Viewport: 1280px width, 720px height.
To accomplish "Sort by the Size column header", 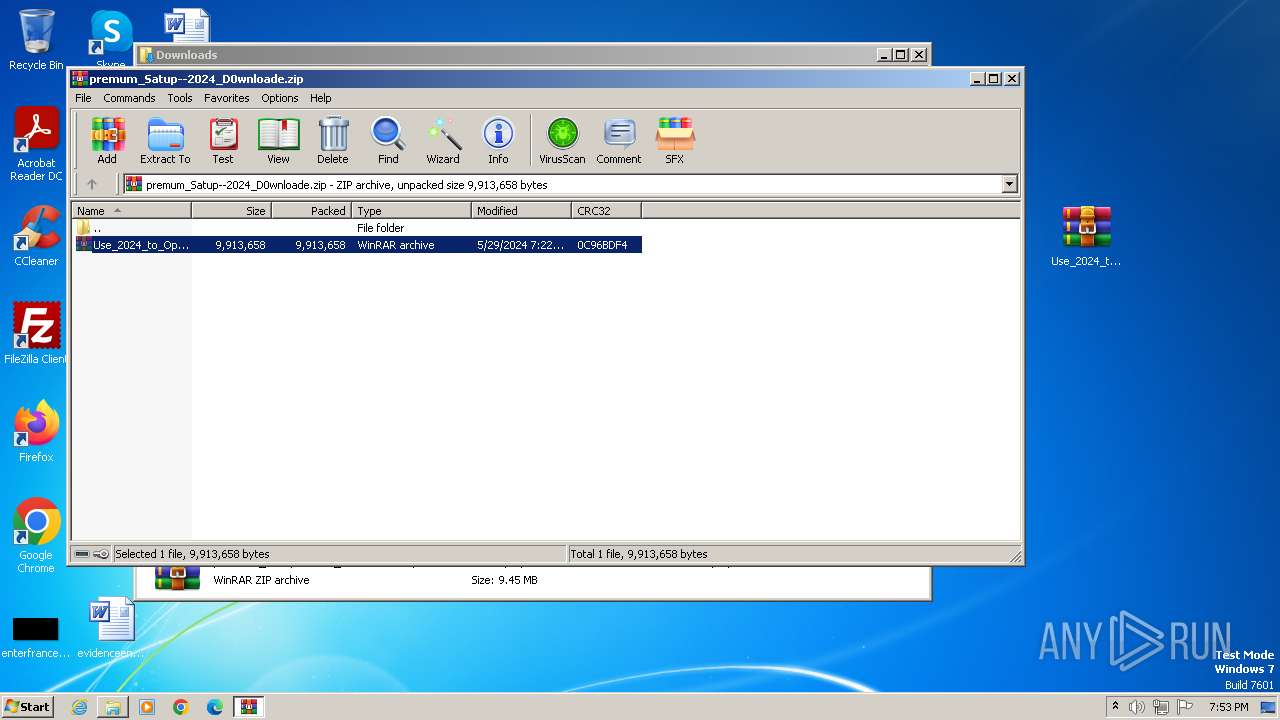I will pyautogui.click(x=231, y=211).
